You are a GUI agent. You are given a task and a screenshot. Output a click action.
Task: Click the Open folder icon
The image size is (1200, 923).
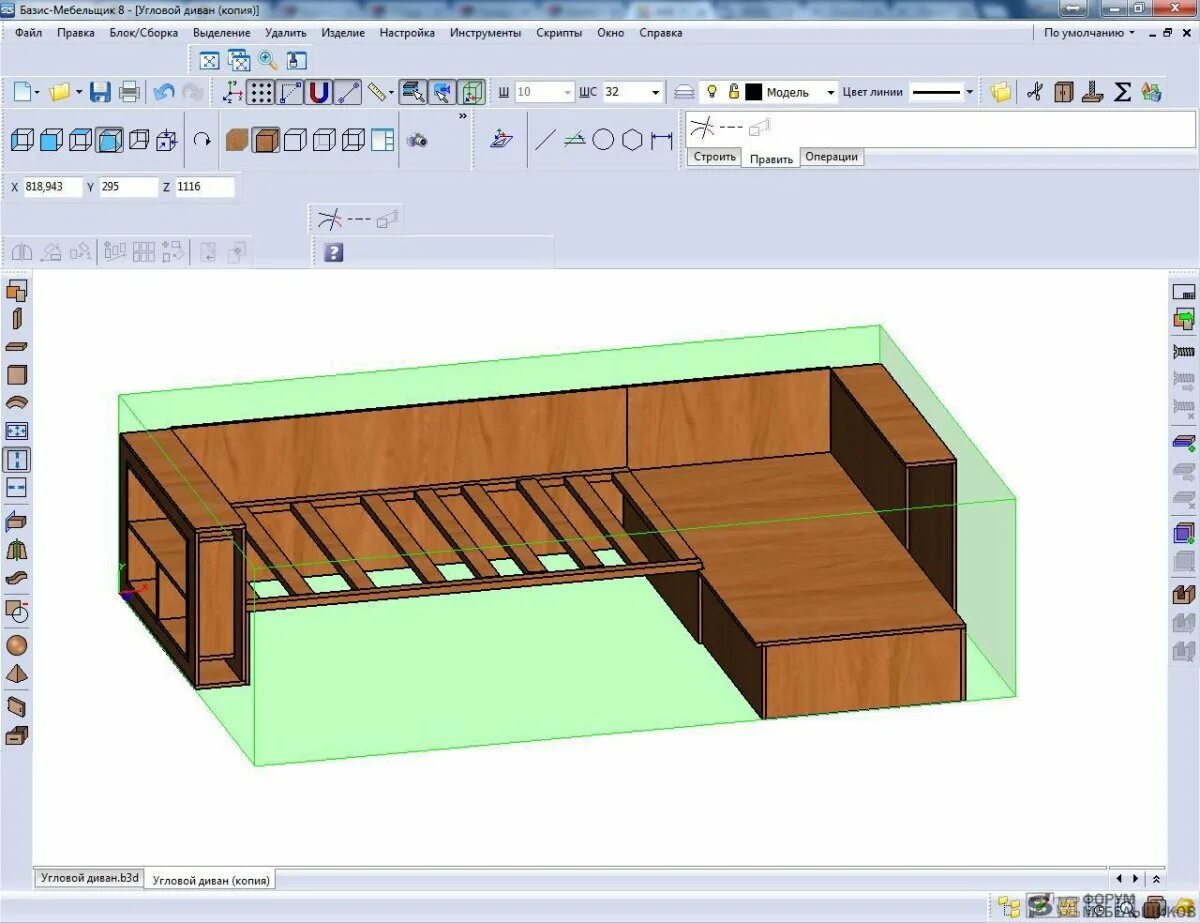point(59,92)
